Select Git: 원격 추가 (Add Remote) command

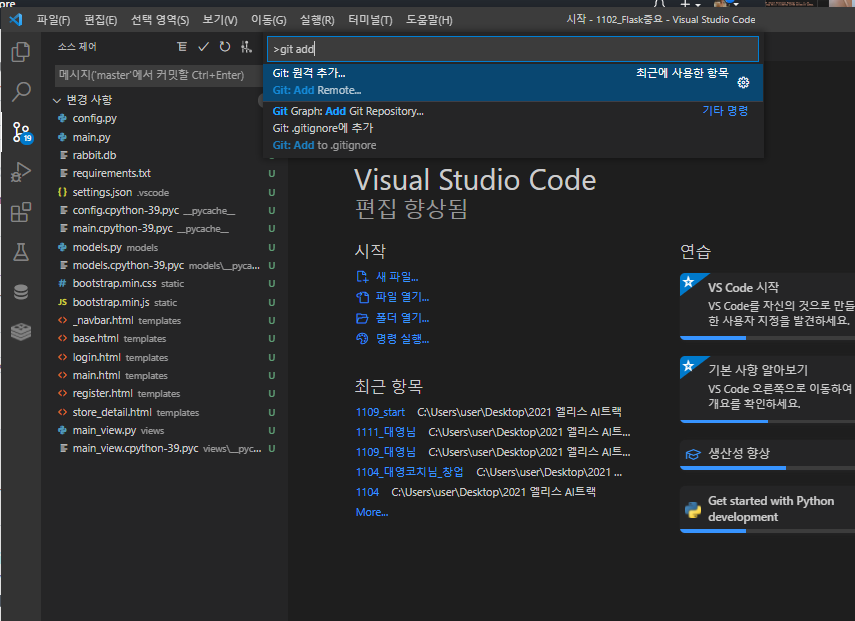513,82
